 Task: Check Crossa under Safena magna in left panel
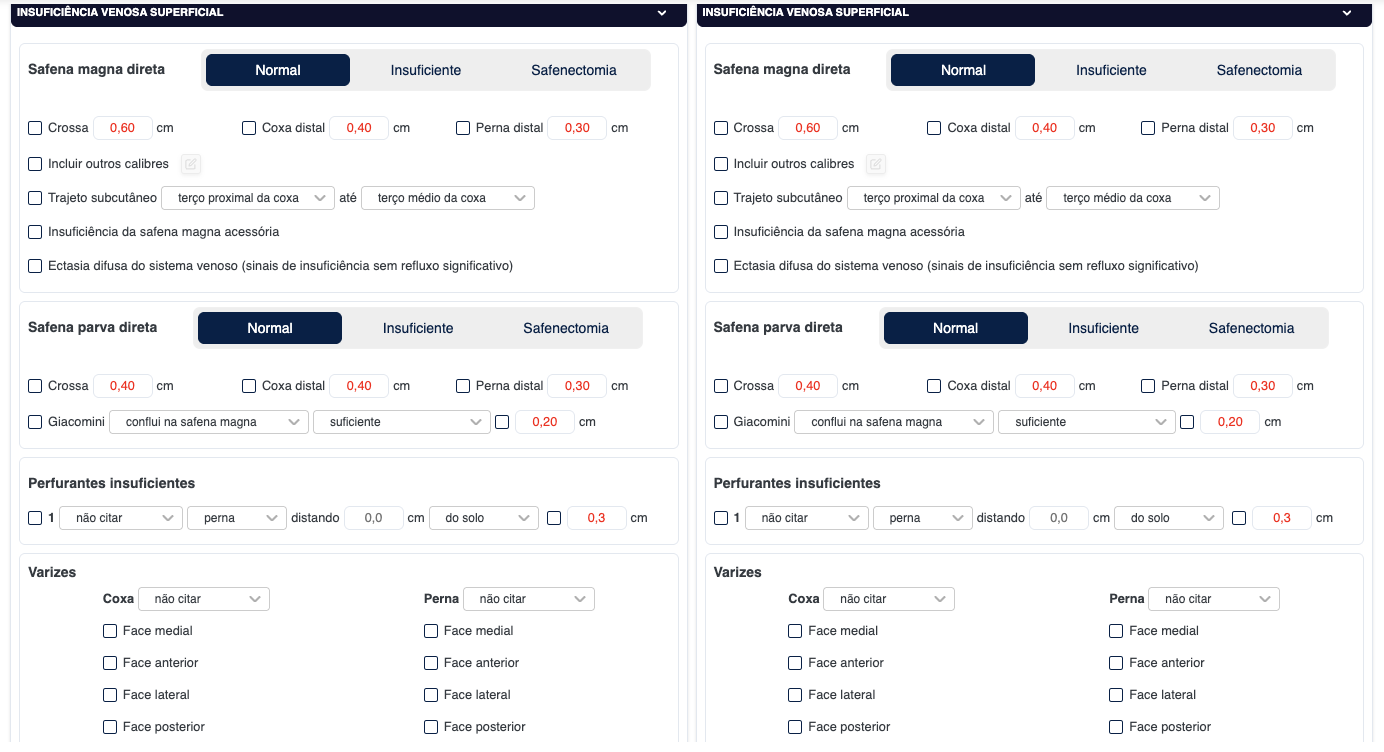[35, 128]
